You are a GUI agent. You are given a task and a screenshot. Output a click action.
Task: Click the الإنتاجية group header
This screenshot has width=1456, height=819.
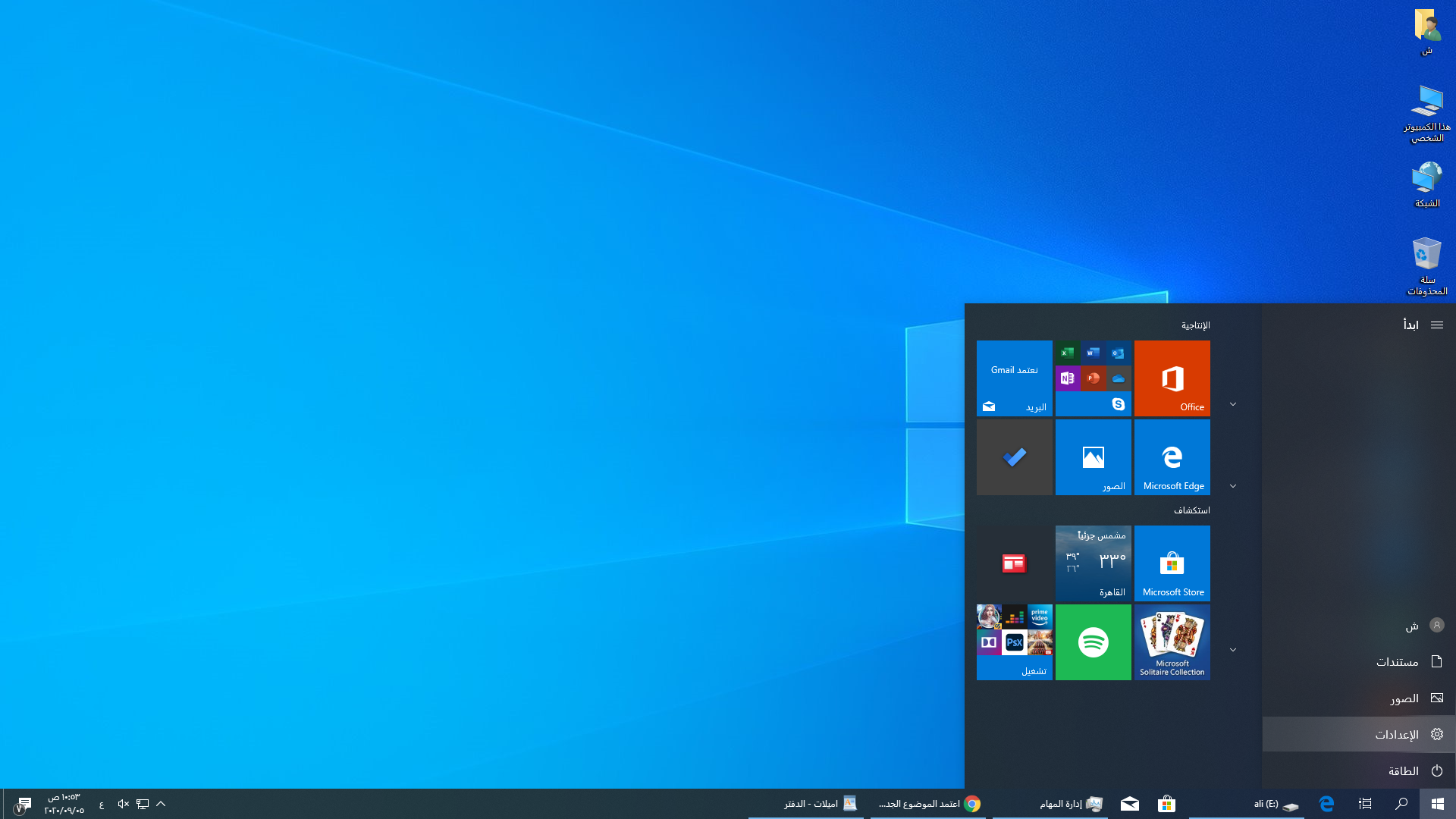point(1195,325)
